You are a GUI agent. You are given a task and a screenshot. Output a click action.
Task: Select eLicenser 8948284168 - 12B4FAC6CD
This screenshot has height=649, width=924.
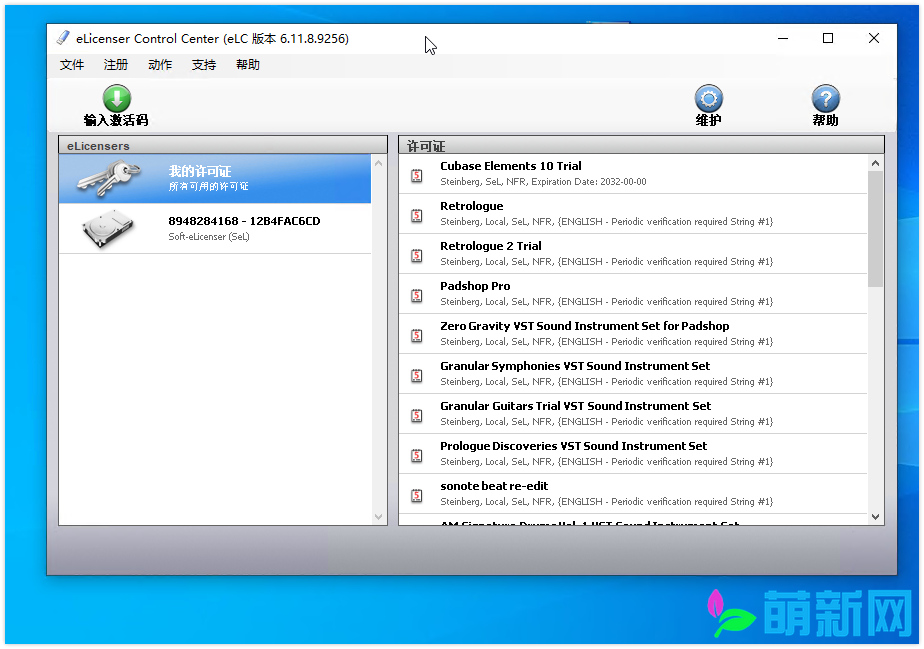(215, 229)
